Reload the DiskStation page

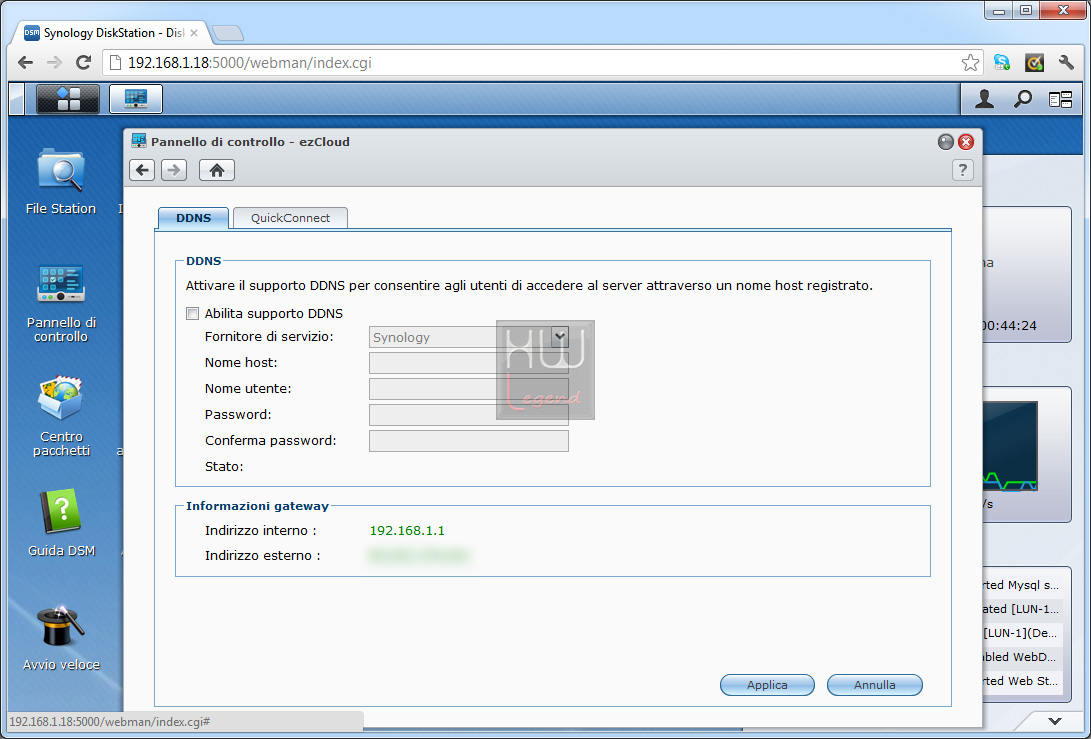click(x=83, y=63)
